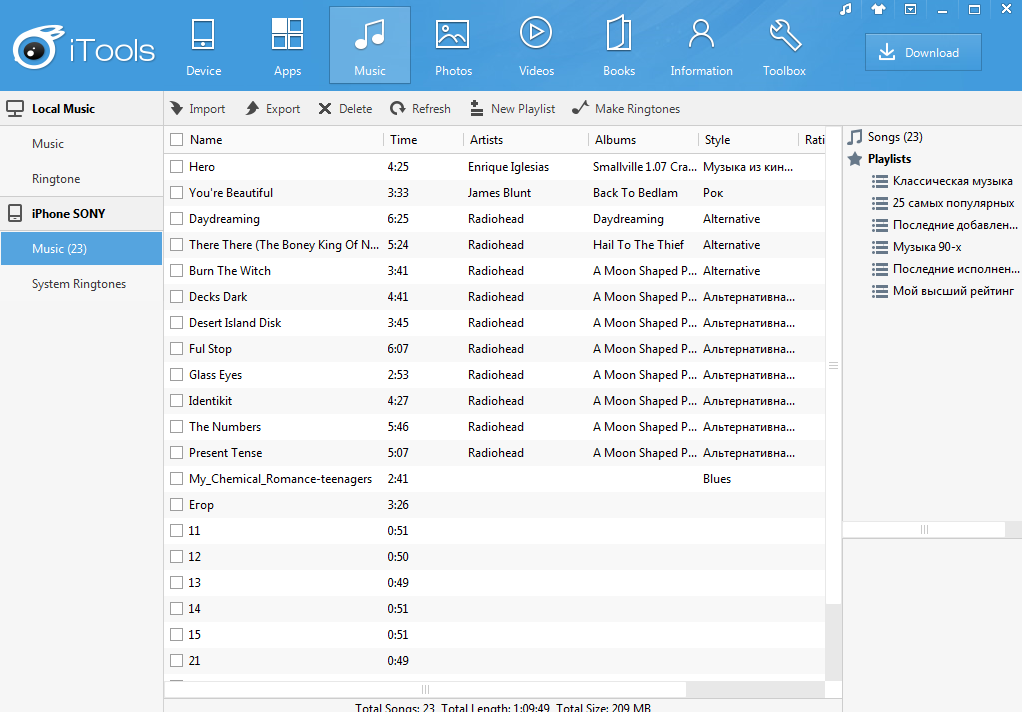Open the Books section icon
The height and width of the screenshot is (712, 1022).
(619, 35)
